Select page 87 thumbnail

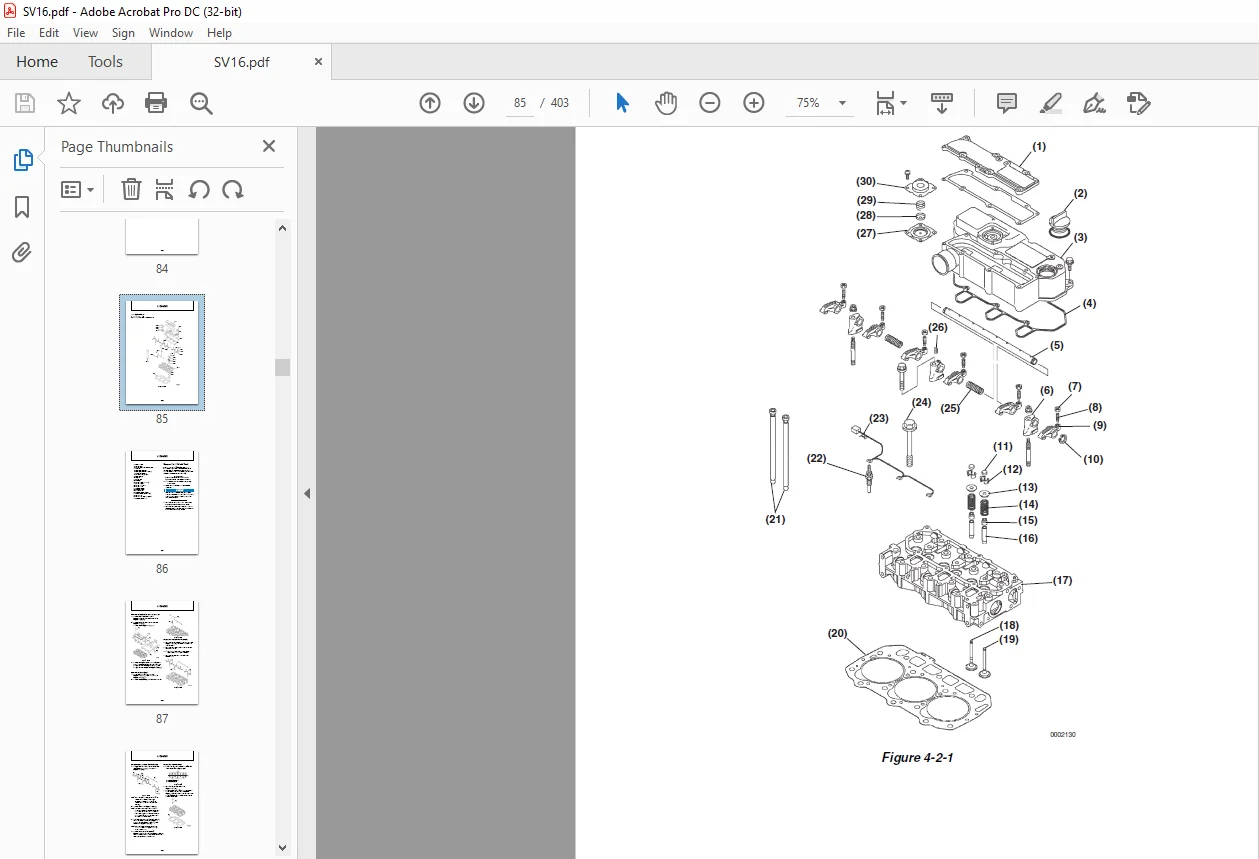tap(162, 652)
